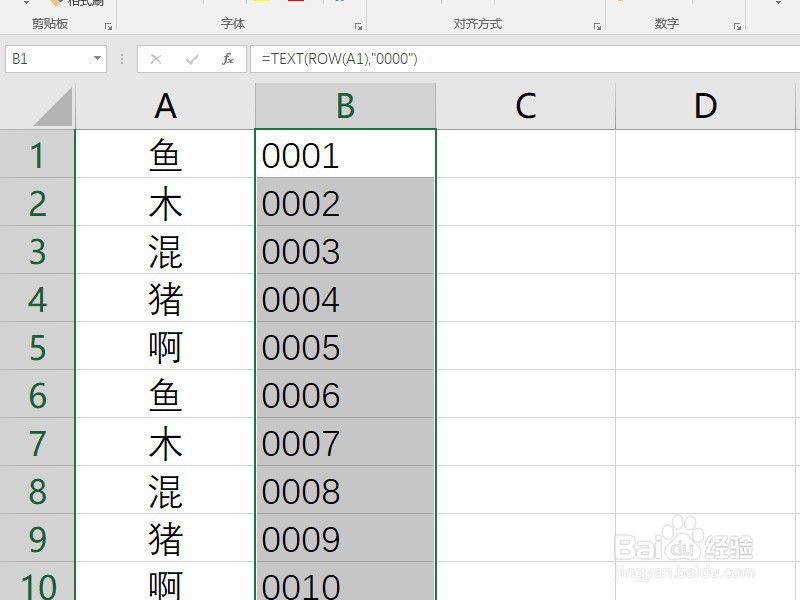The width and height of the screenshot is (800, 600).
Task: Click empty cell C5
Action: [526, 346]
